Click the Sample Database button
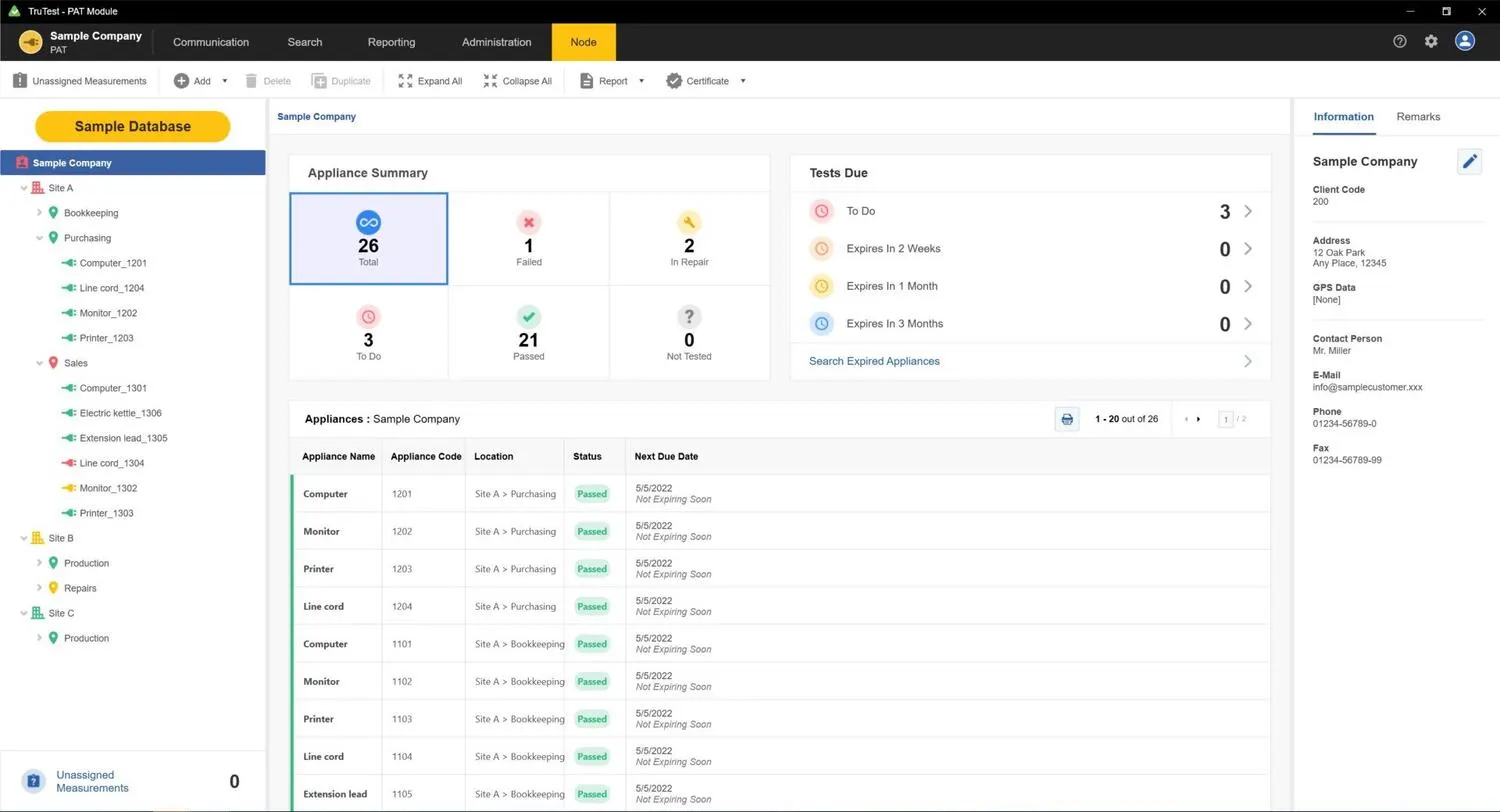 (x=133, y=127)
